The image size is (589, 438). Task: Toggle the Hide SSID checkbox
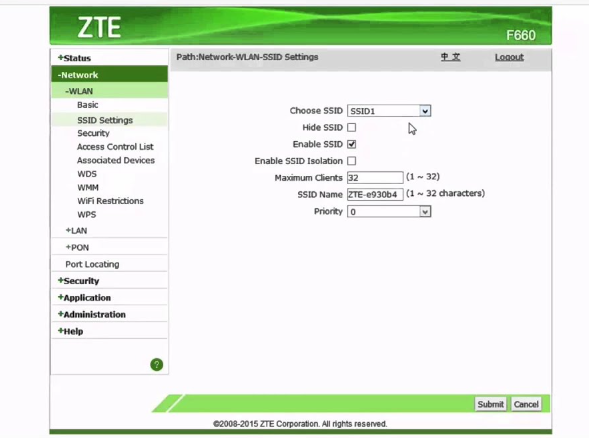[352, 128]
